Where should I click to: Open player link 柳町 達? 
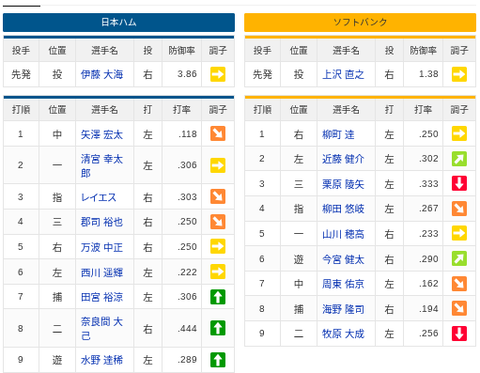point(338,134)
